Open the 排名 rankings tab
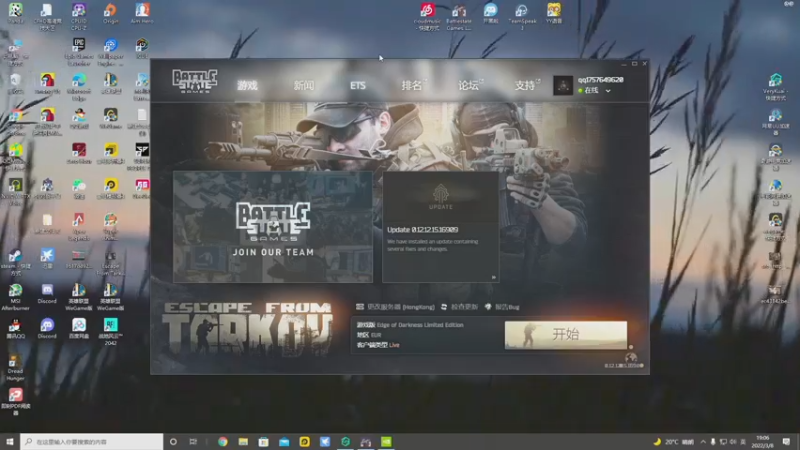800x450 pixels. pyautogui.click(x=413, y=85)
